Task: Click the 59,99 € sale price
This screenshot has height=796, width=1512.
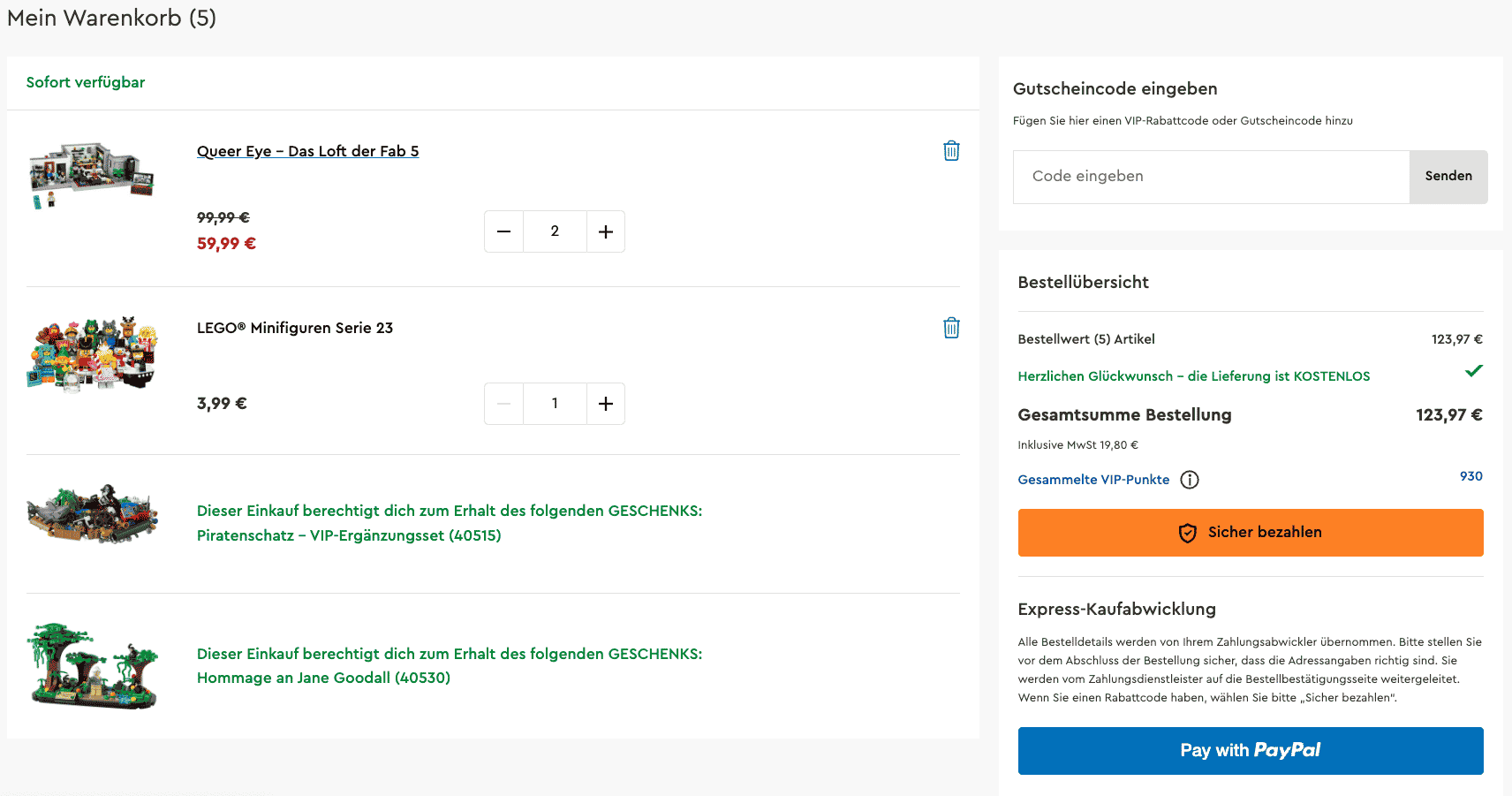Action: (226, 244)
